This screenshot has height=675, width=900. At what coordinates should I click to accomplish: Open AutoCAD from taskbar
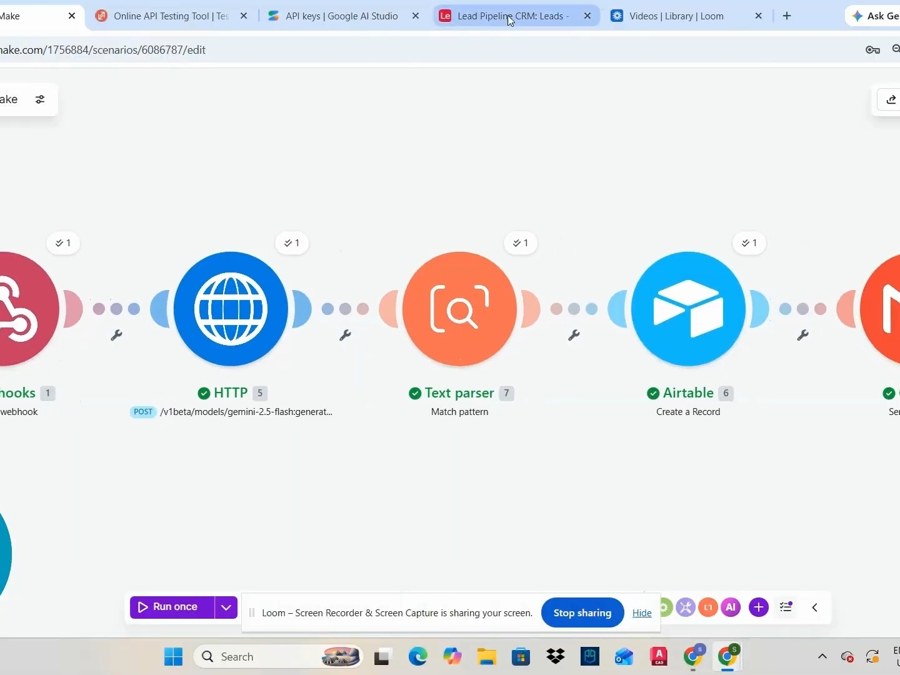658,655
